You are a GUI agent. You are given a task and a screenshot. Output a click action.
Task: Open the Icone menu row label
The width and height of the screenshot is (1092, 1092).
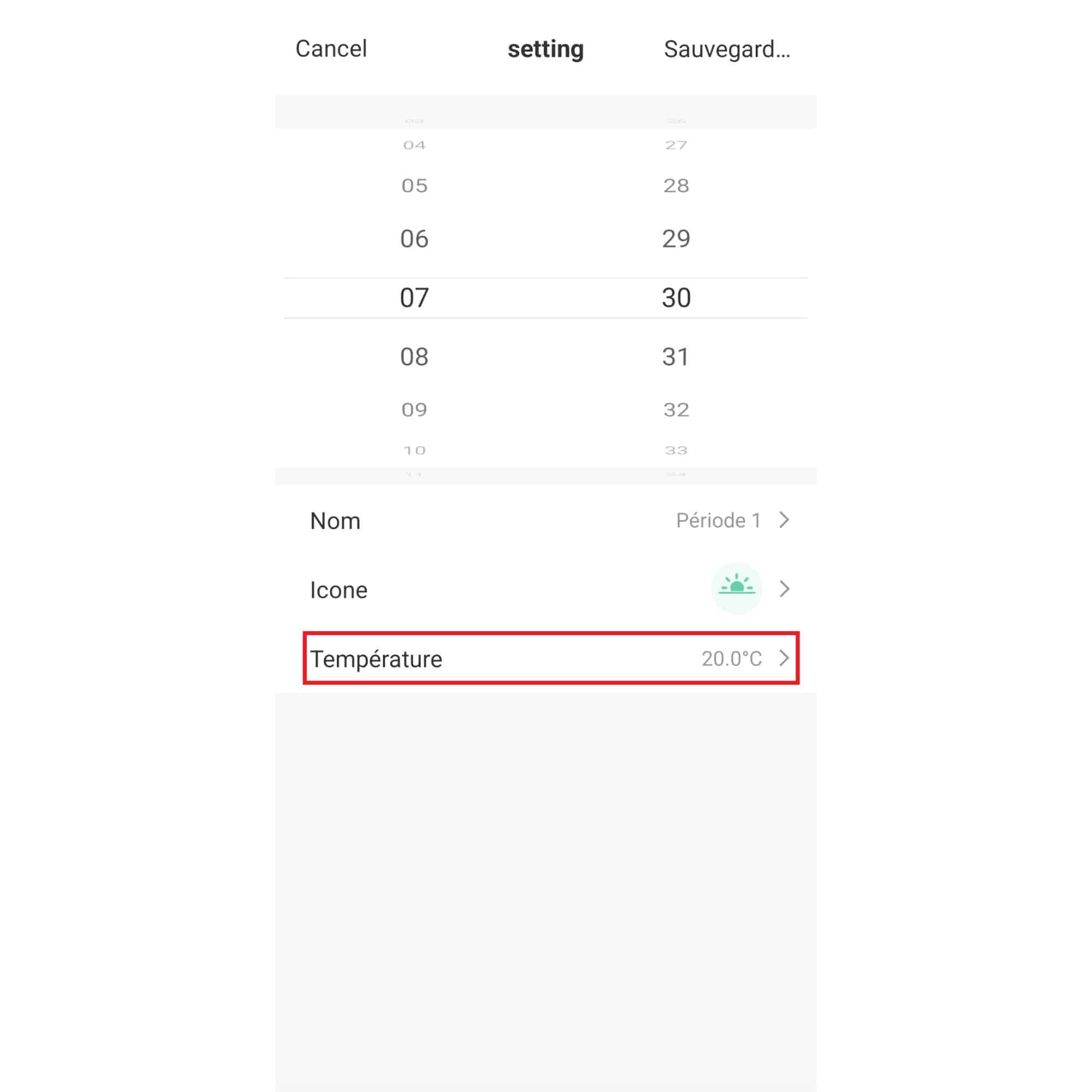pyautogui.click(x=339, y=590)
